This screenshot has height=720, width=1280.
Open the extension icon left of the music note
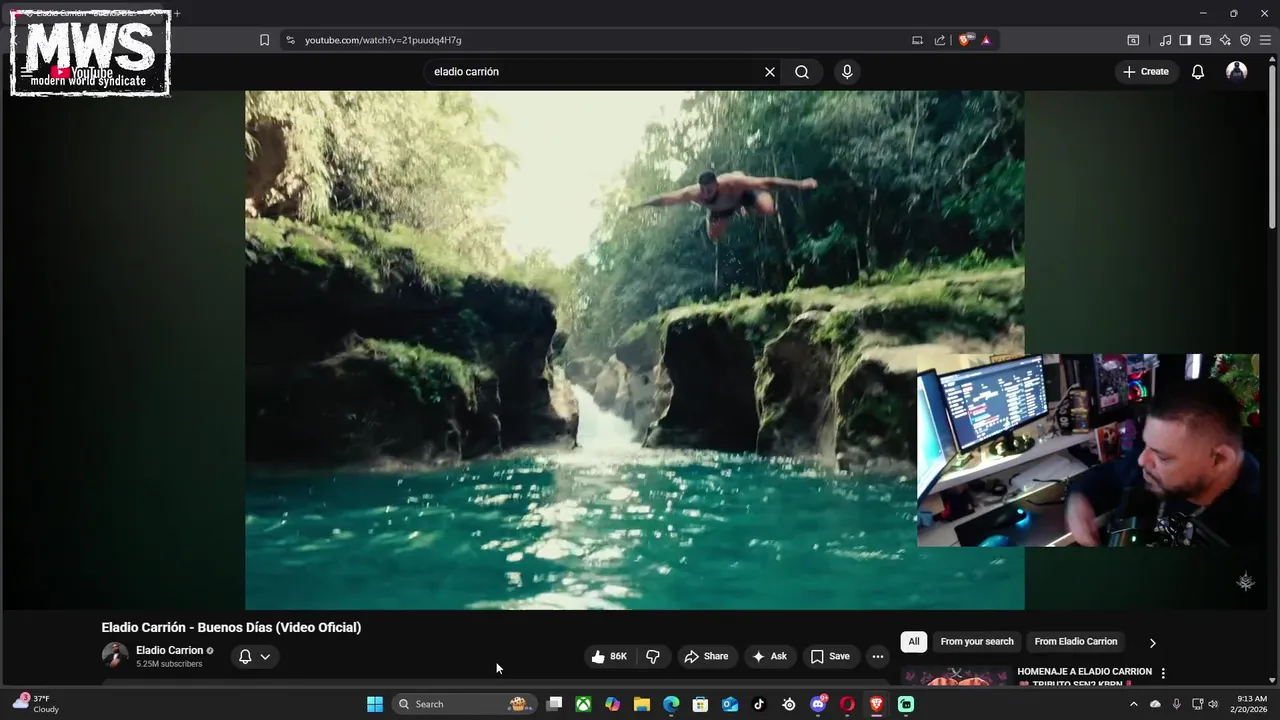pyautogui.click(x=1133, y=40)
